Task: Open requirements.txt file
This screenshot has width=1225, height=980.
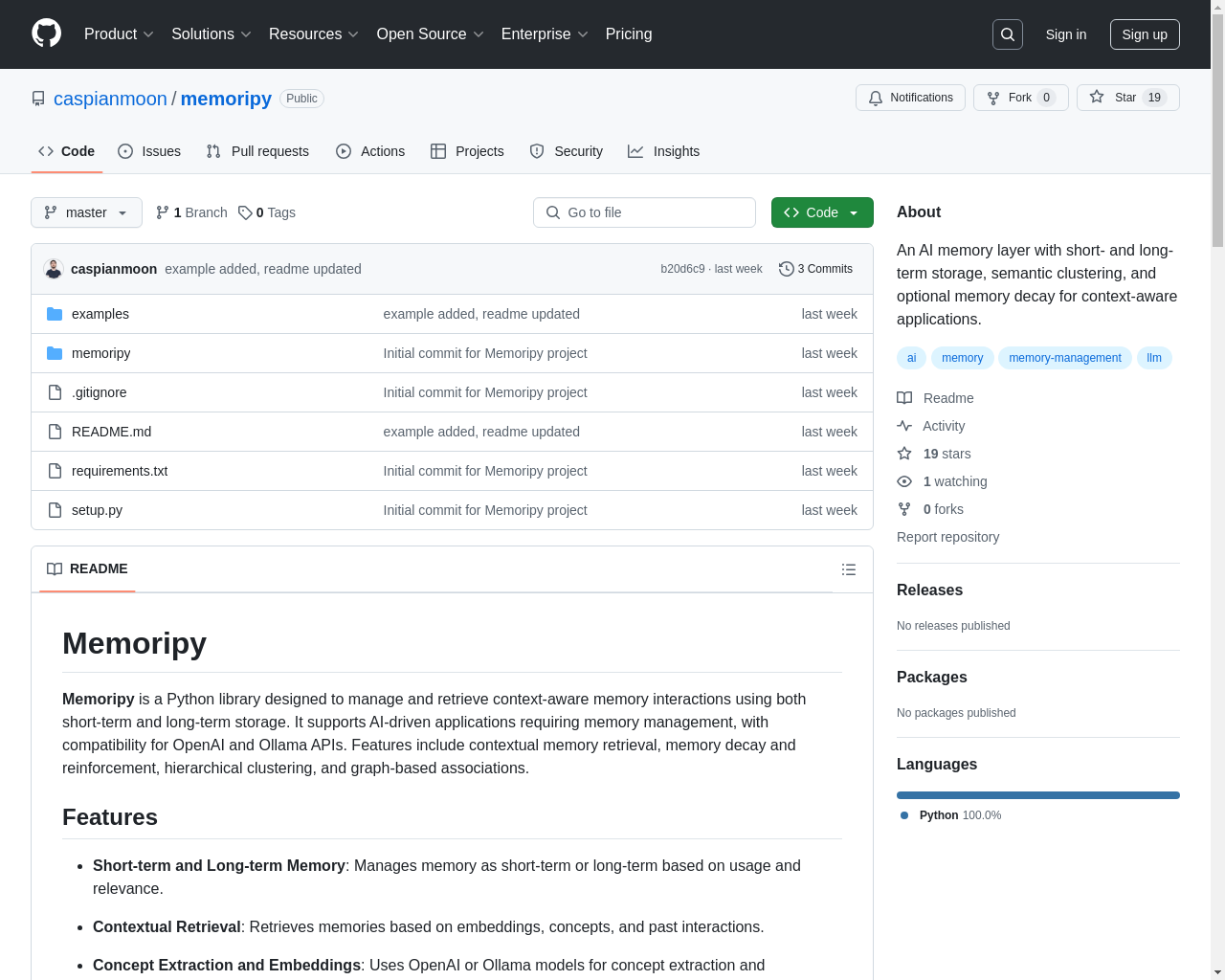Action: tap(120, 471)
